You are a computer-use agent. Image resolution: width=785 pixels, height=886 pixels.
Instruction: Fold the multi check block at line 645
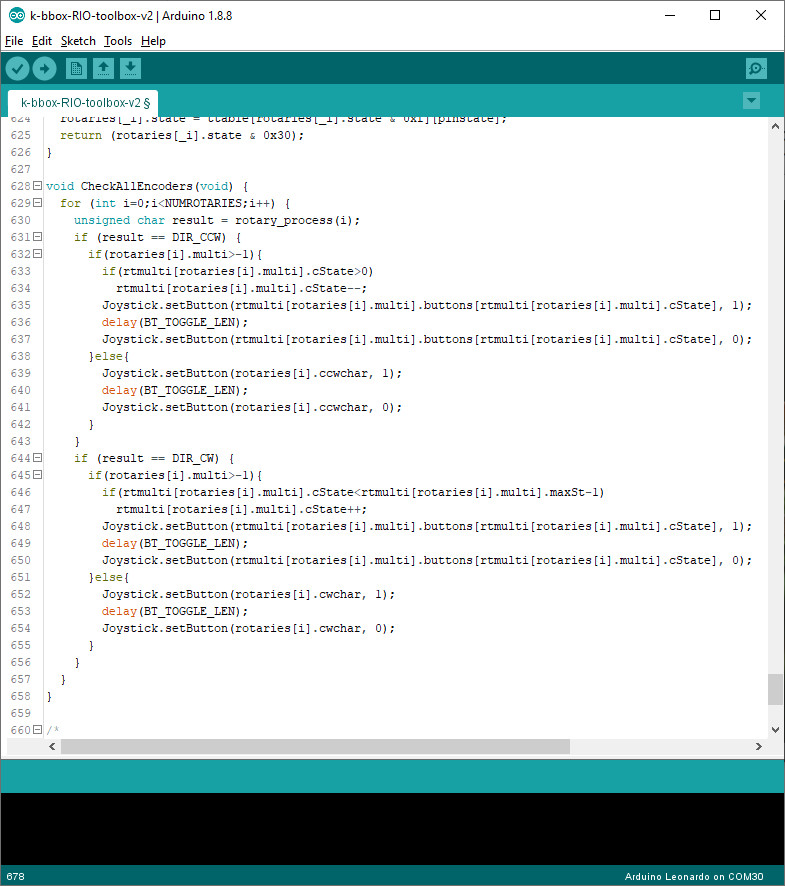[37, 475]
